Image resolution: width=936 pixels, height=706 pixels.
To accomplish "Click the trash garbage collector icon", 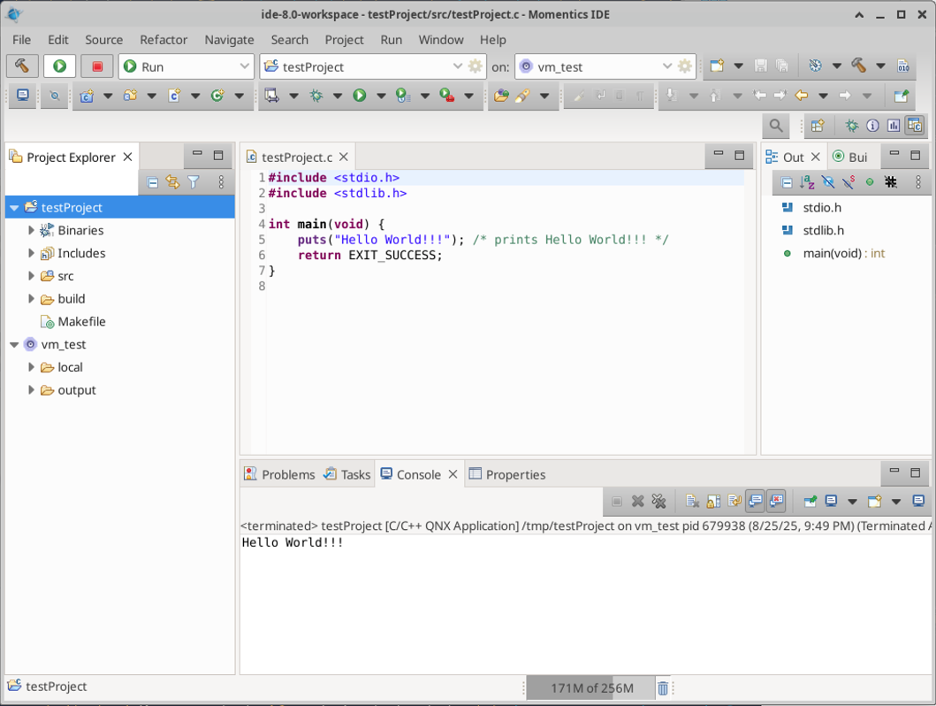I will point(663,688).
